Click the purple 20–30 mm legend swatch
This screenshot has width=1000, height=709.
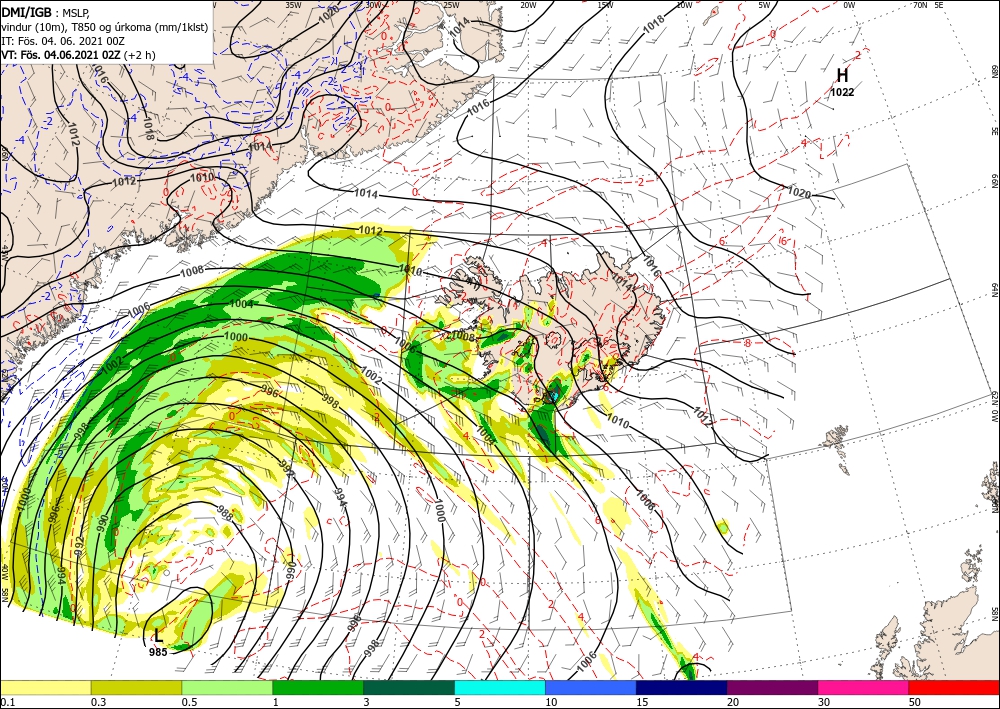(772, 687)
